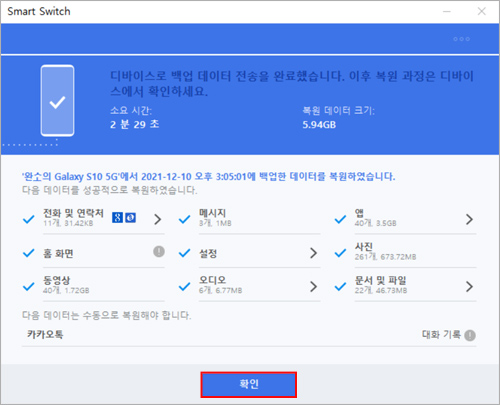This screenshot has height=405, width=500.
Task: Click the 261개, 673.72MB photo size text
Action: [x=385, y=257]
